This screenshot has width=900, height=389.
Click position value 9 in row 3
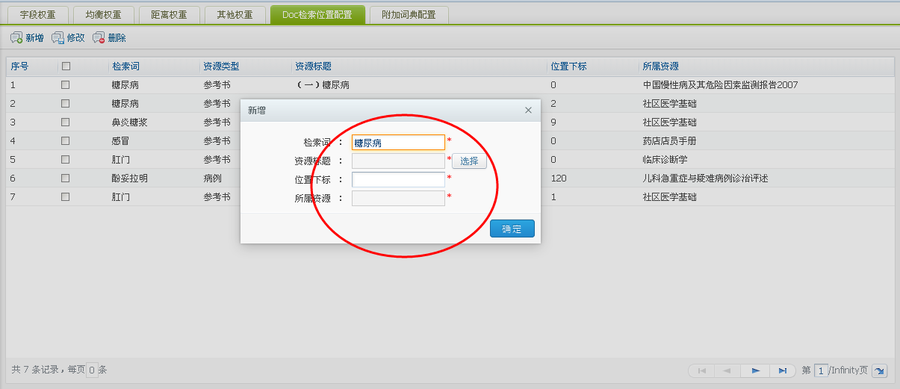pos(553,122)
